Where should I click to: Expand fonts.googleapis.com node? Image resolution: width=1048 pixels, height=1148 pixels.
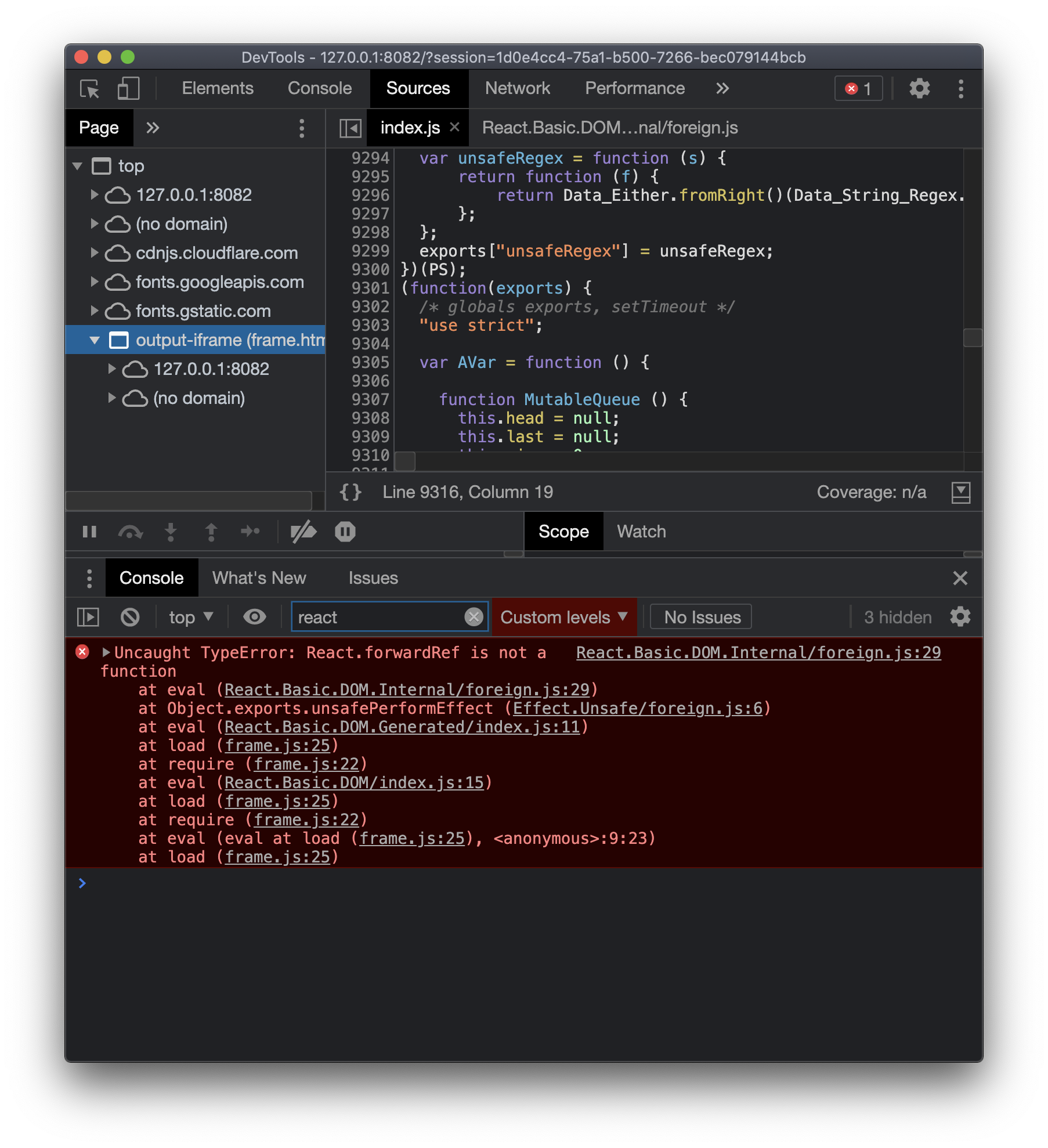[x=95, y=281]
